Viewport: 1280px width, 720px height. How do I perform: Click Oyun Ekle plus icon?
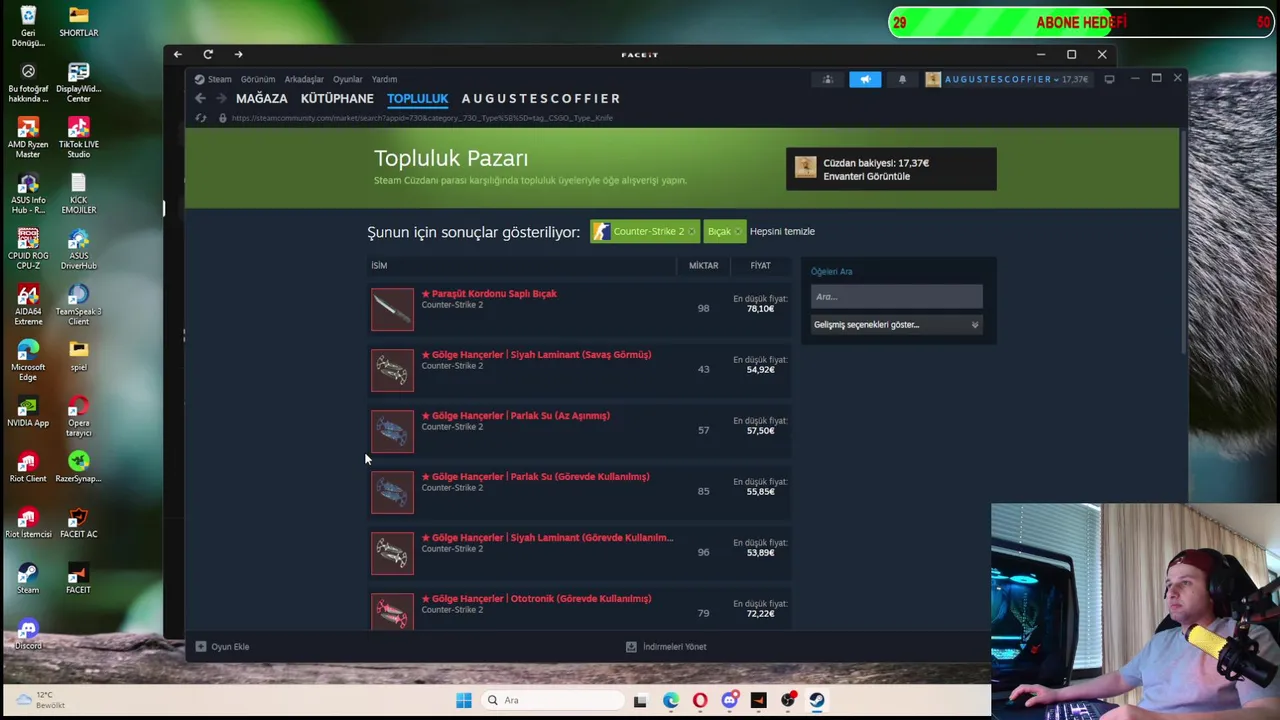pos(201,646)
